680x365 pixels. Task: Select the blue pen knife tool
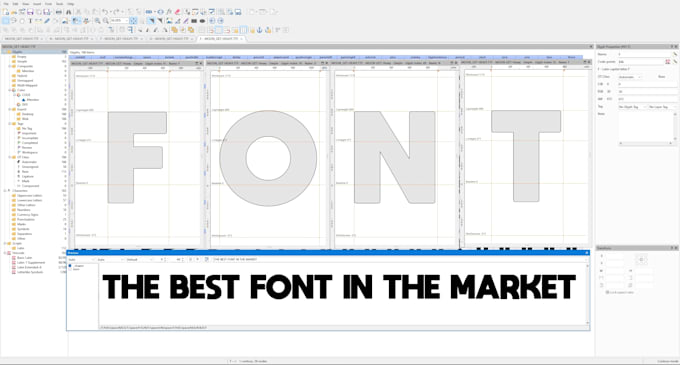46,21
